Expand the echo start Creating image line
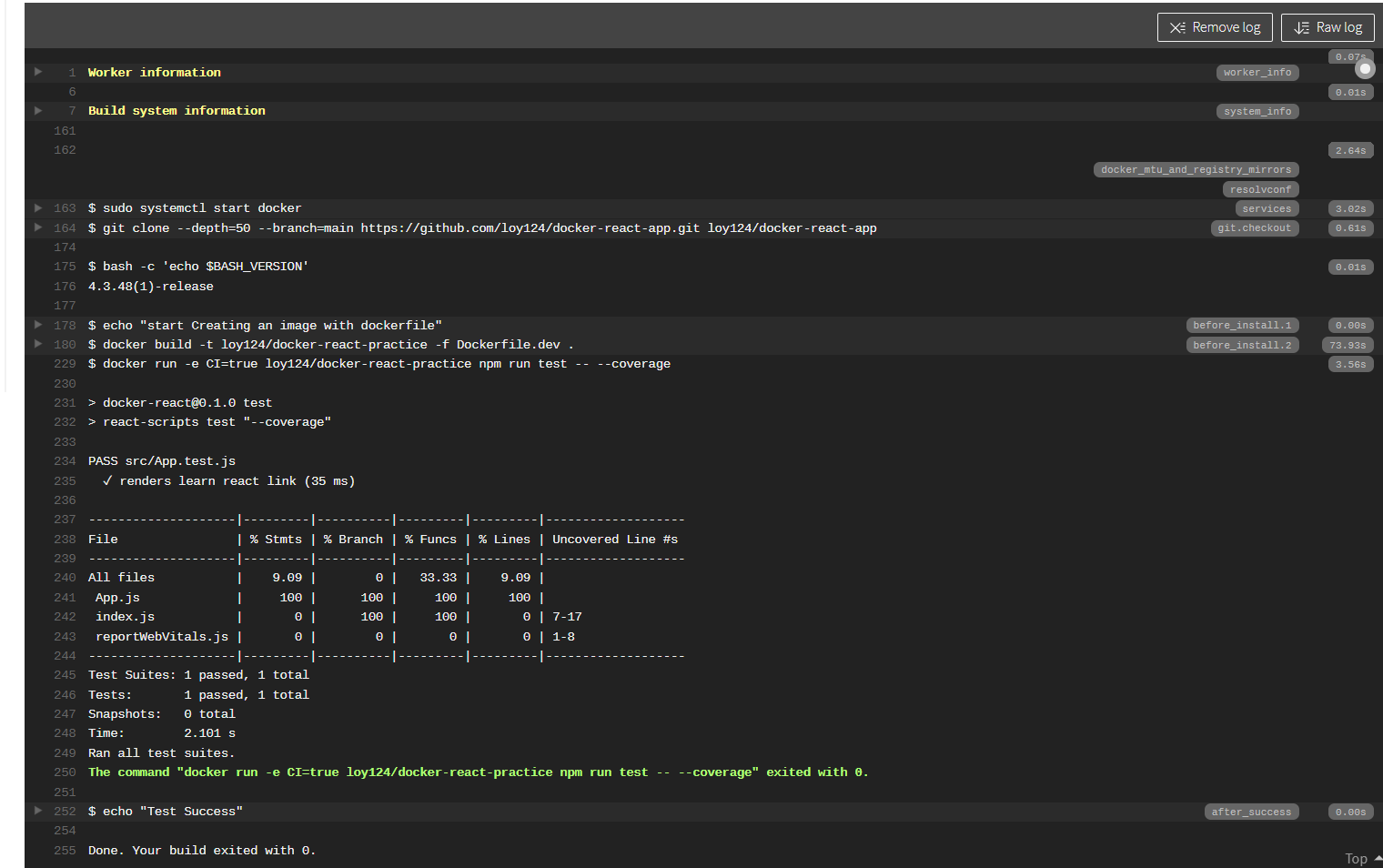The width and height of the screenshot is (1383, 868). coord(38,324)
